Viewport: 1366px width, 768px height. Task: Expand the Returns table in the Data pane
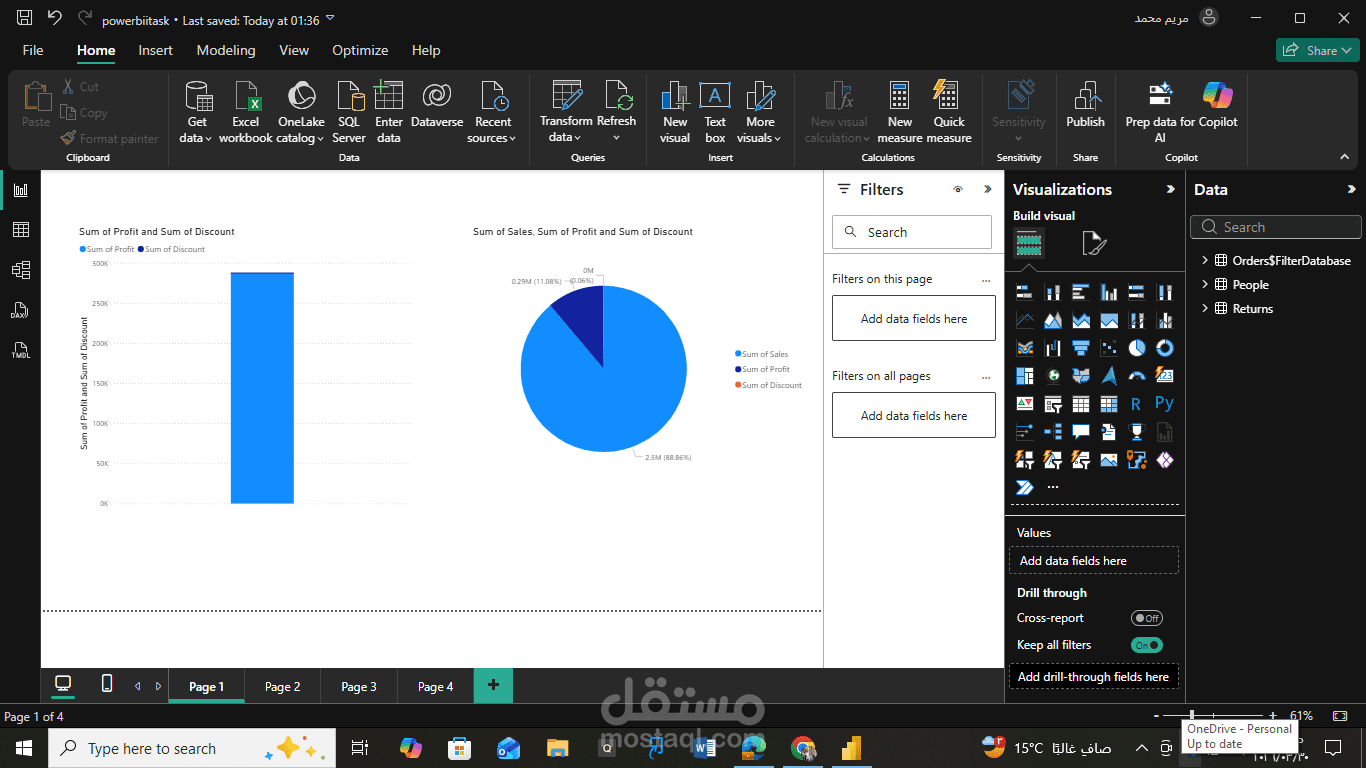click(1205, 308)
